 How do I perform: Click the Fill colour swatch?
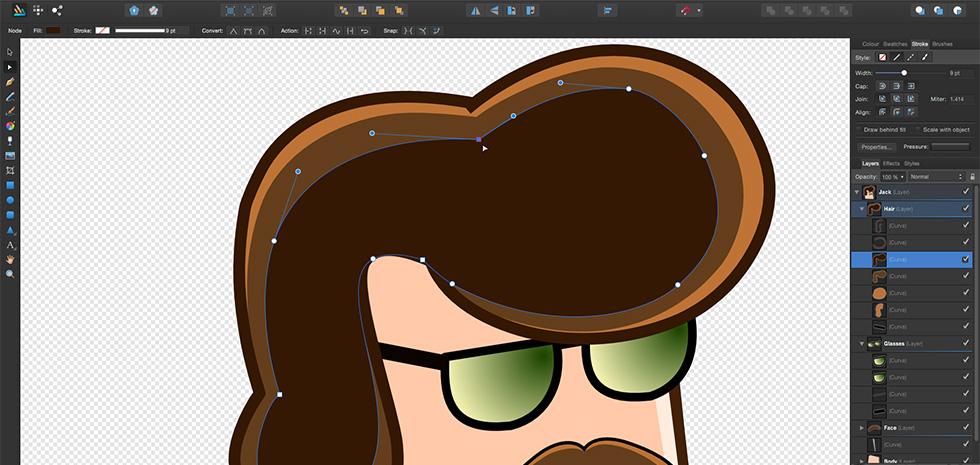(x=53, y=31)
